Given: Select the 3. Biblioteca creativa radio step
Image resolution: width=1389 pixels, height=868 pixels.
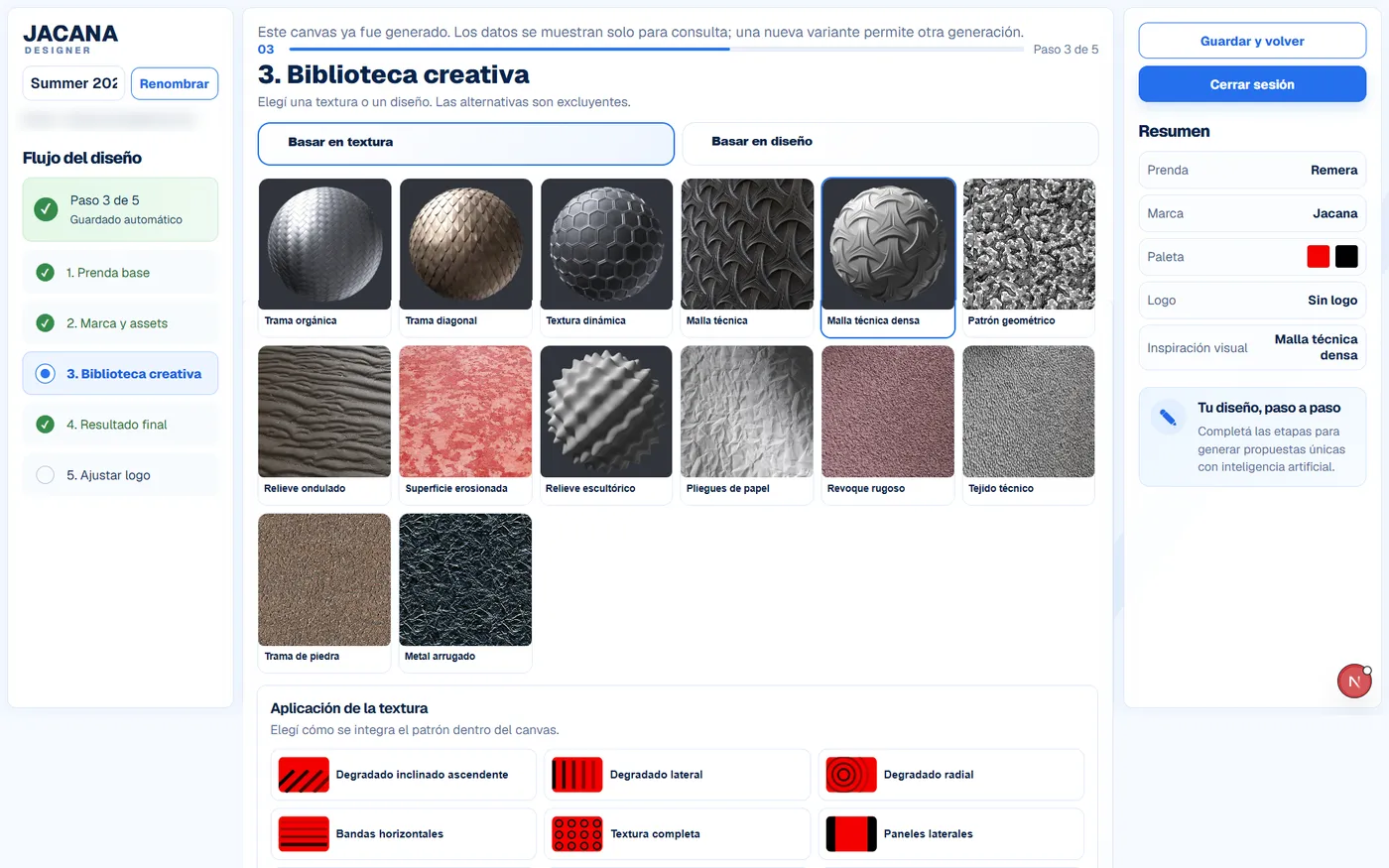Looking at the screenshot, I should (x=45, y=373).
